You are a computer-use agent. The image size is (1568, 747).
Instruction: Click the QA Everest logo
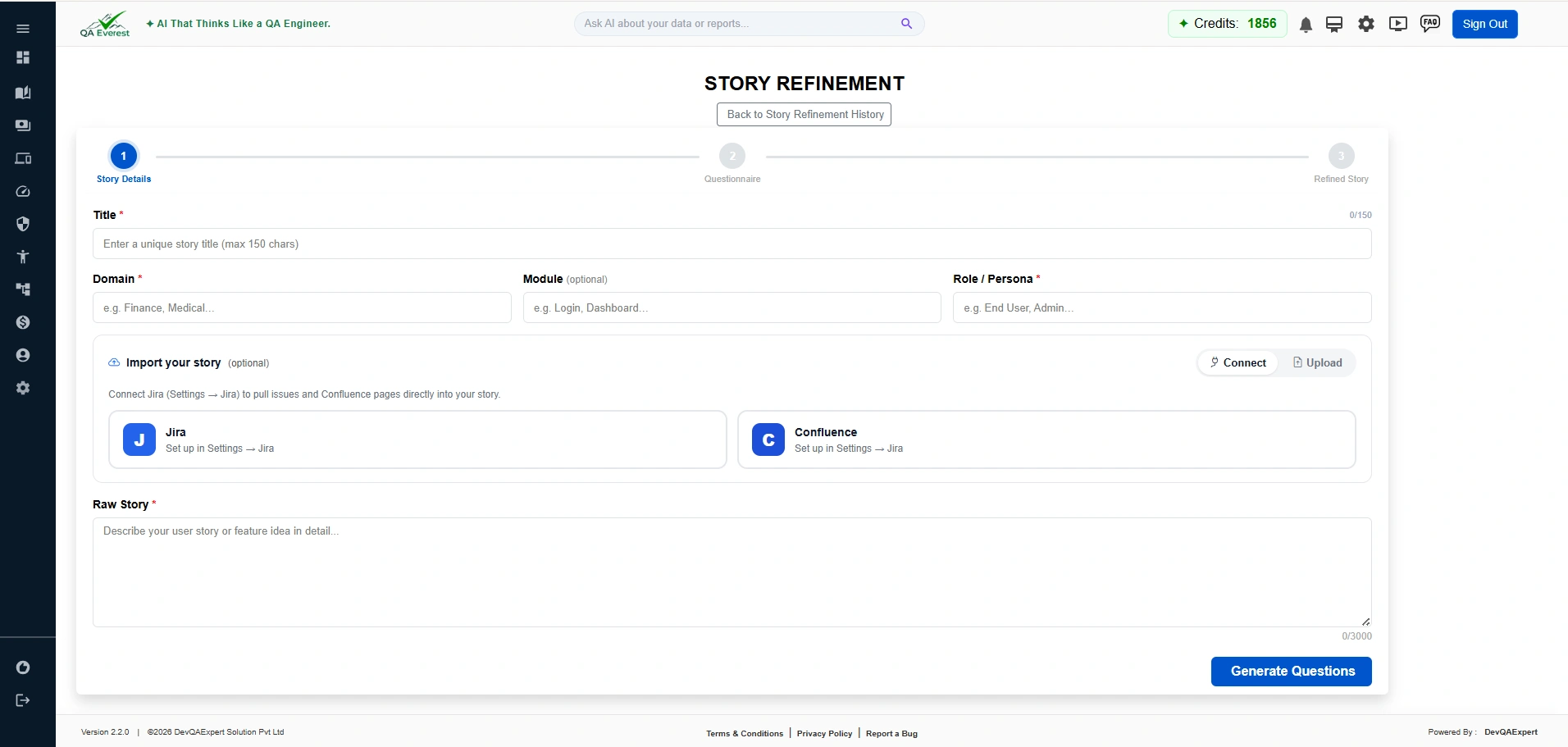[105, 24]
